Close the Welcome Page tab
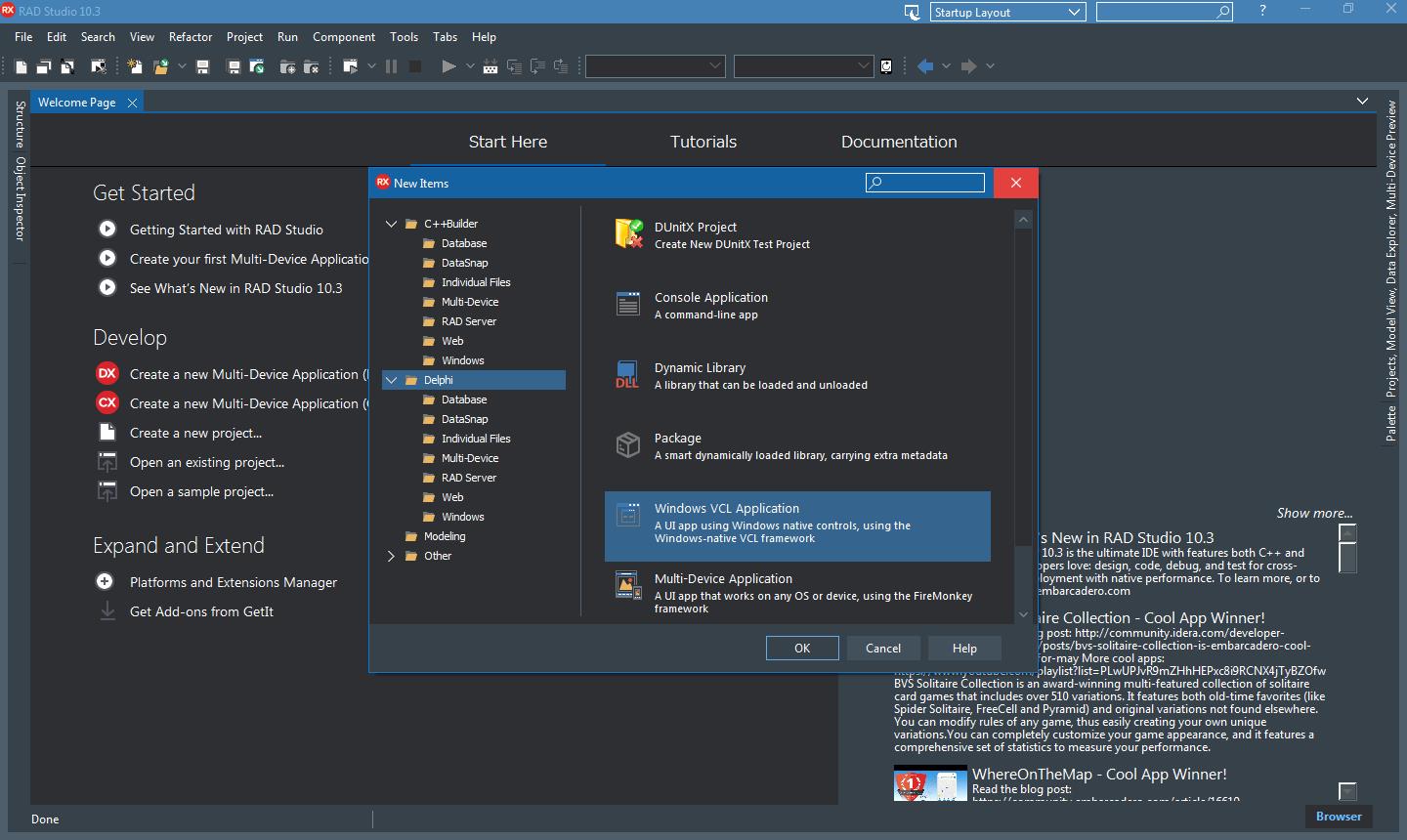The height and width of the screenshot is (840, 1407). (132, 103)
